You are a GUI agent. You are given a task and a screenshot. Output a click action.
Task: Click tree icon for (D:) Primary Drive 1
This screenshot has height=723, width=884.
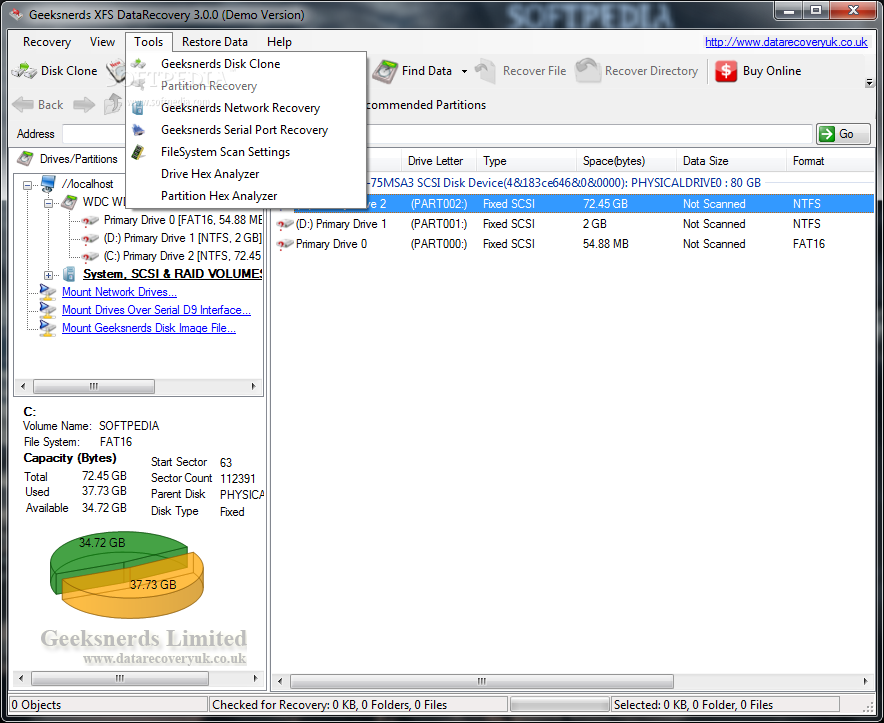click(90, 239)
